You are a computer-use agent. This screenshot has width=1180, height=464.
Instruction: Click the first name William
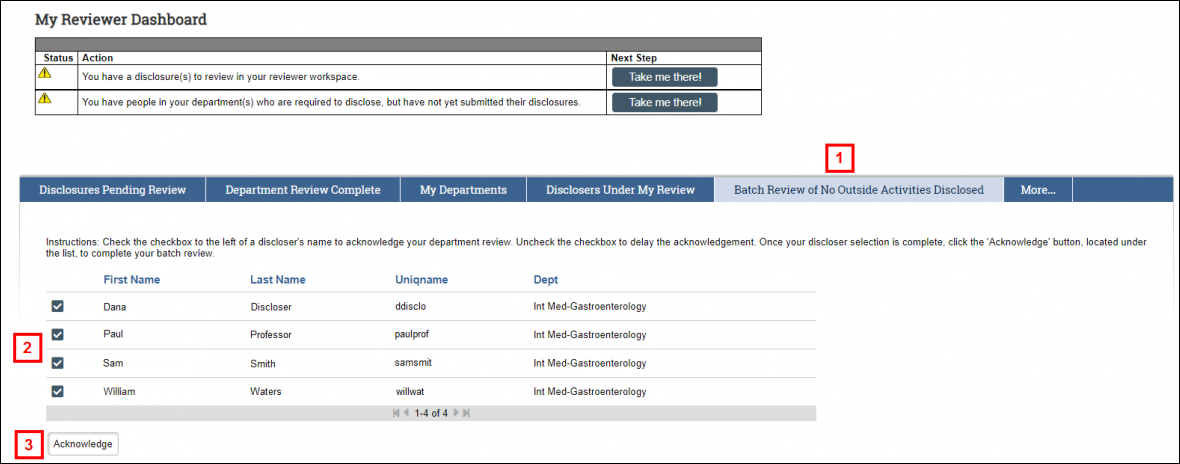(x=119, y=392)
